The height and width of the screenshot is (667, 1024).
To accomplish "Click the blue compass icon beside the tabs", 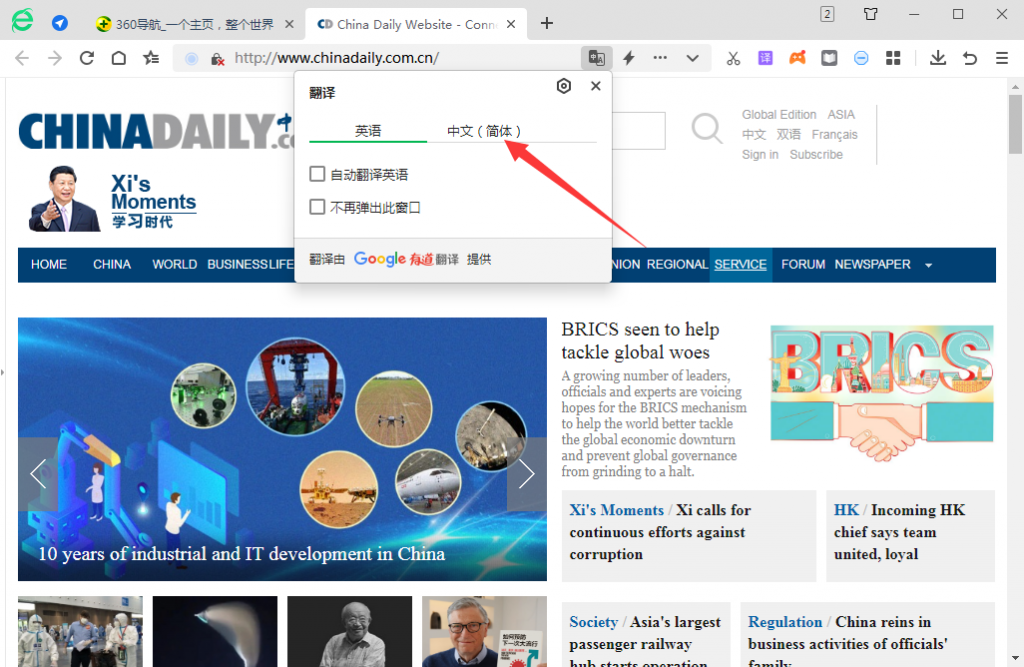I will (60, 23).
